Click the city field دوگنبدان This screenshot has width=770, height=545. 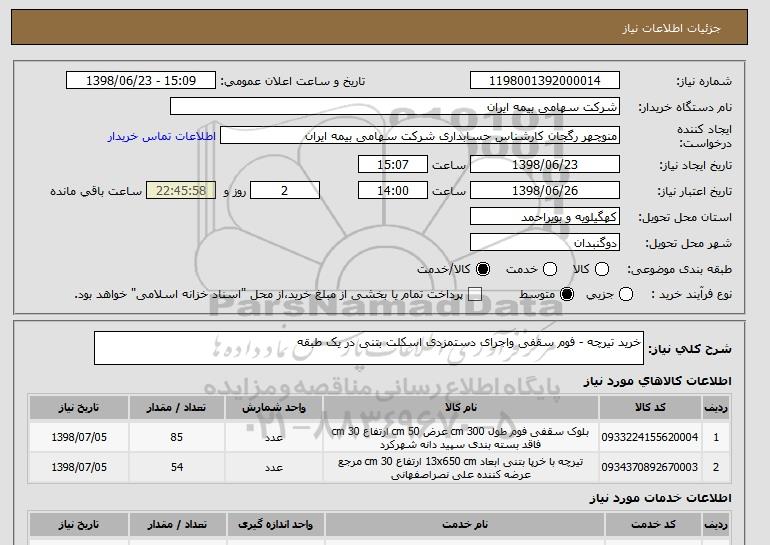coord(545,243)
